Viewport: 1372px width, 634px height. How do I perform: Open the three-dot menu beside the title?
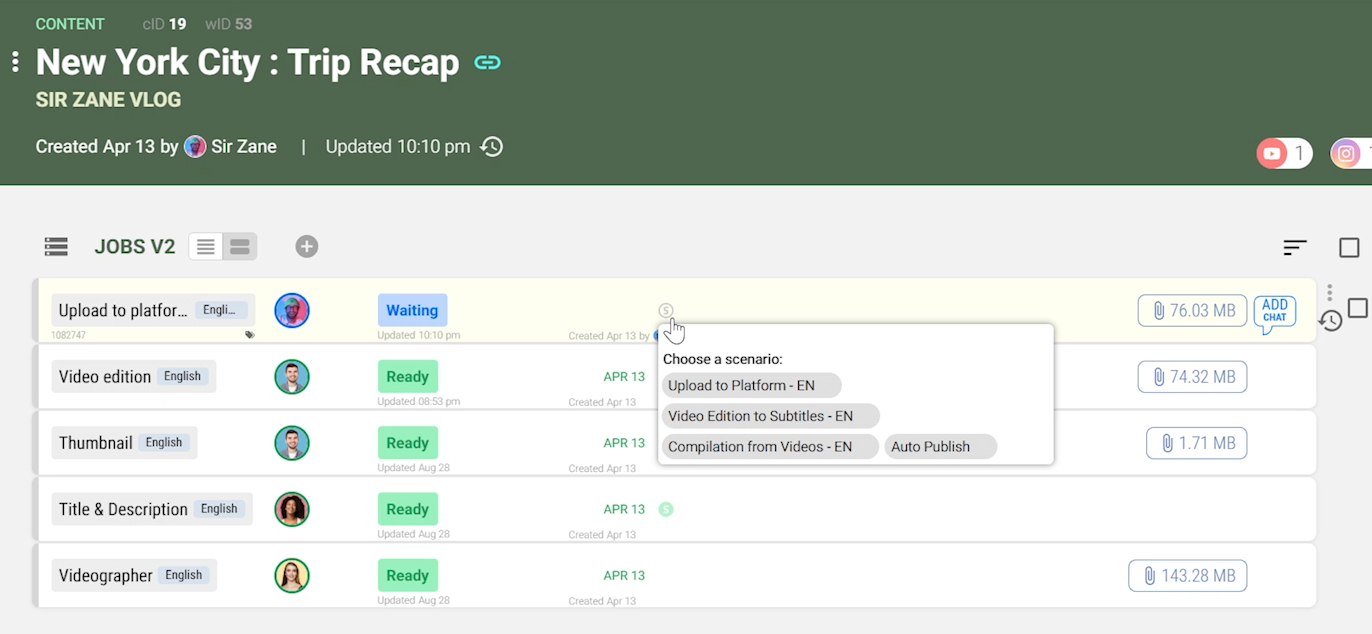click(x=15, y=62)
